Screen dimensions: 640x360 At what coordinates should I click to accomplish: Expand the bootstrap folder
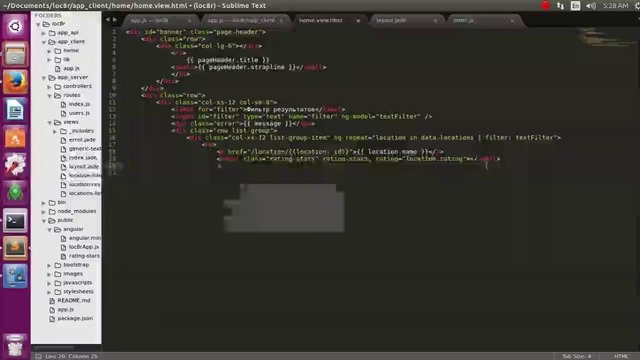[50, 265]
